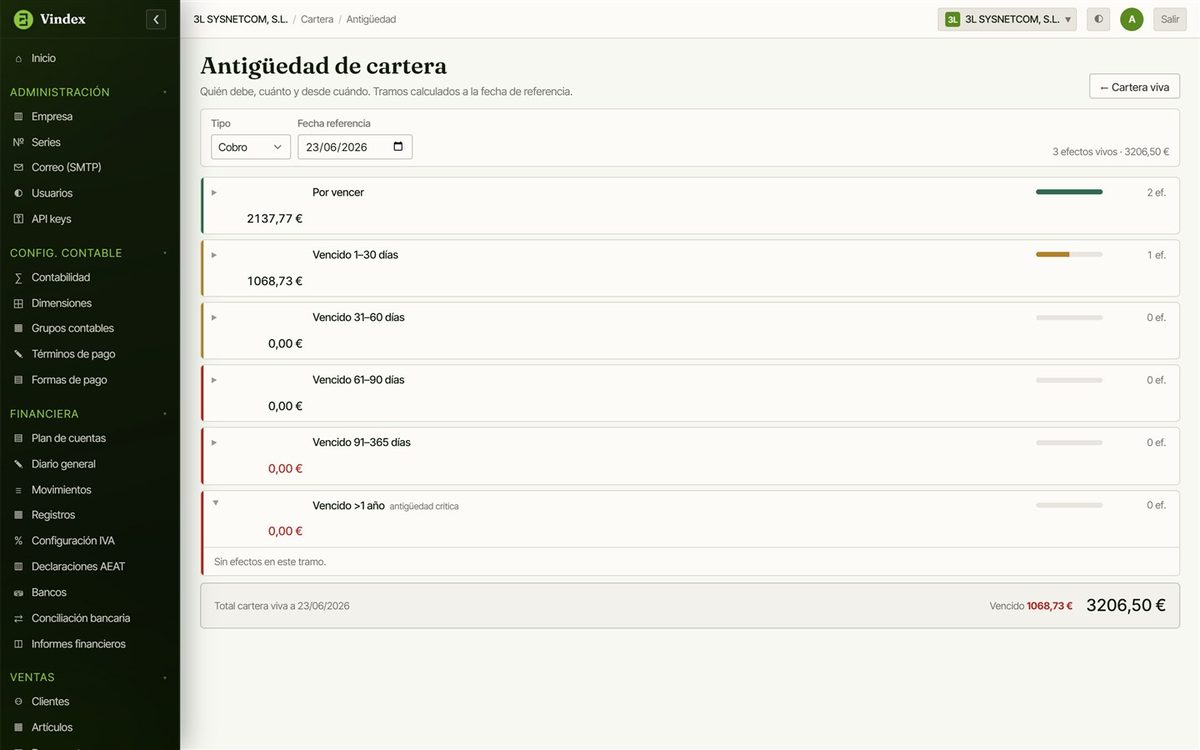Click the Usuarios icon
The width and height of the screenshot is (1200, 750).
[18, 194]
